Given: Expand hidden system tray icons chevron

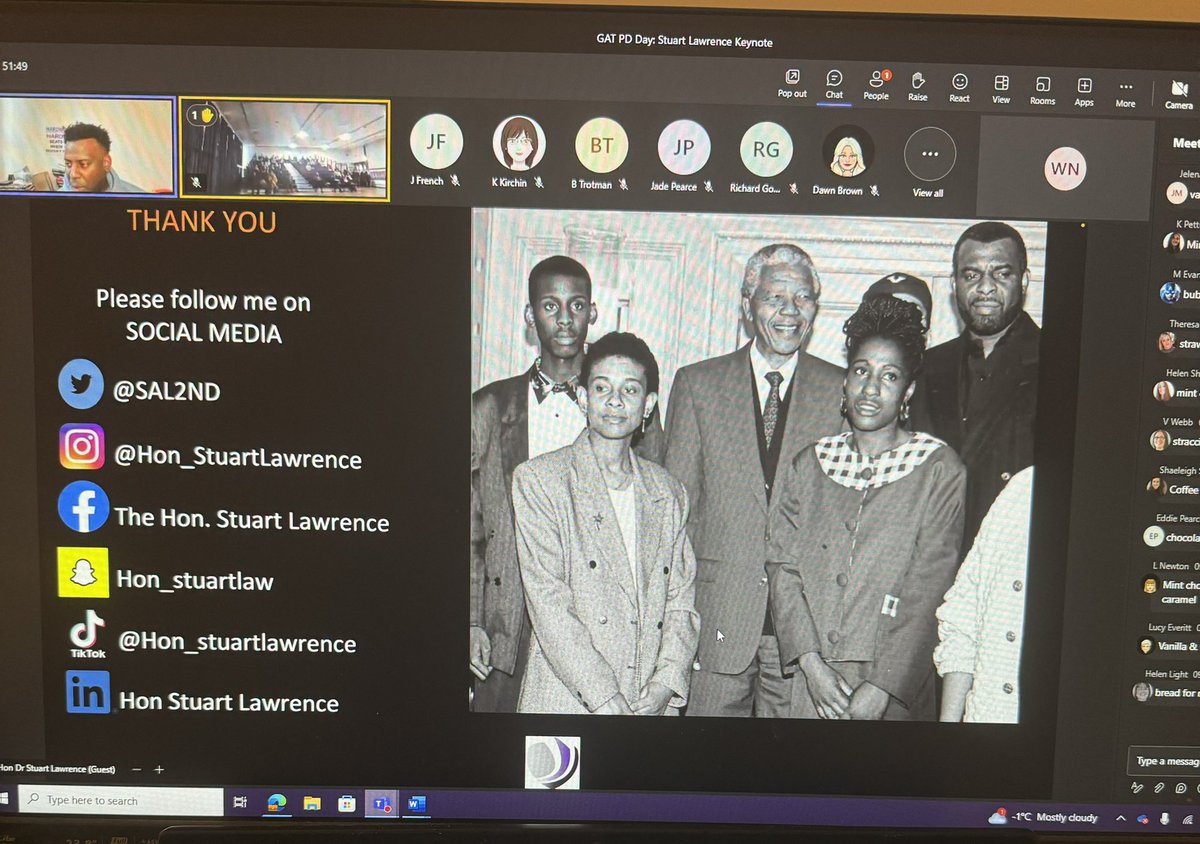Looking at the screenshot, I should 1123,818.
